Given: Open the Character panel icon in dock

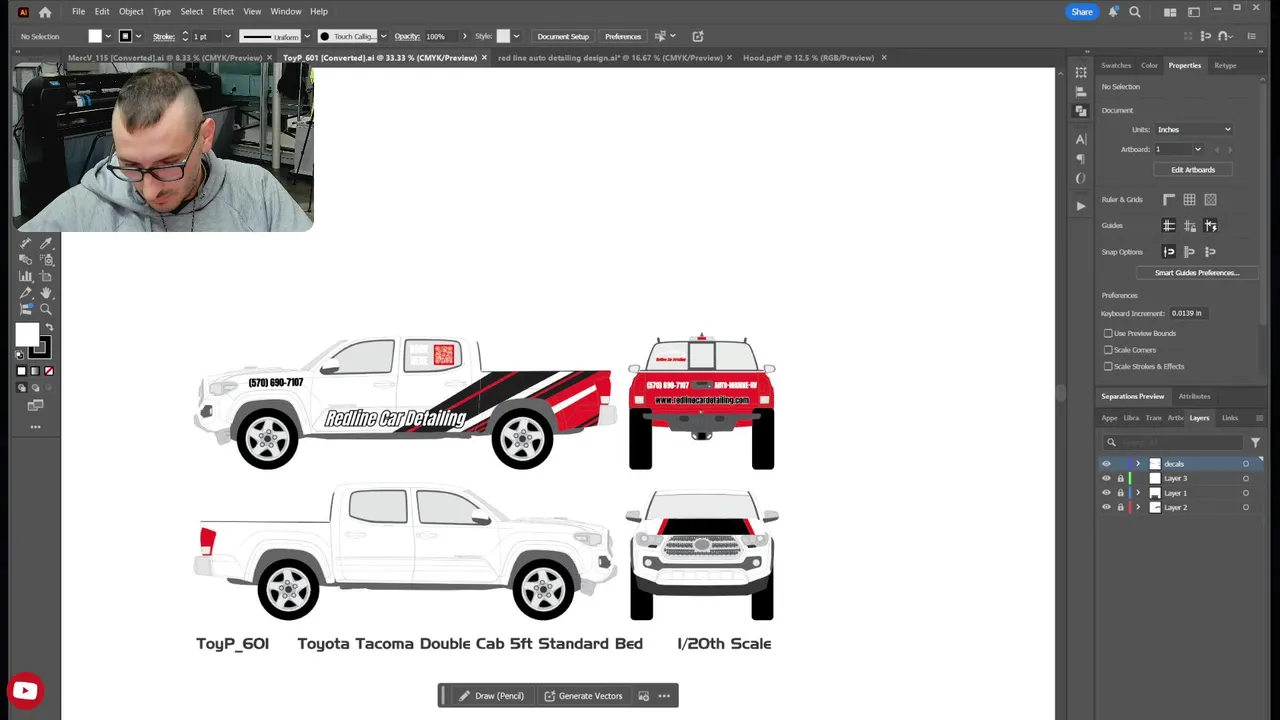Looking at the screenshot, I should (1081, 139).
